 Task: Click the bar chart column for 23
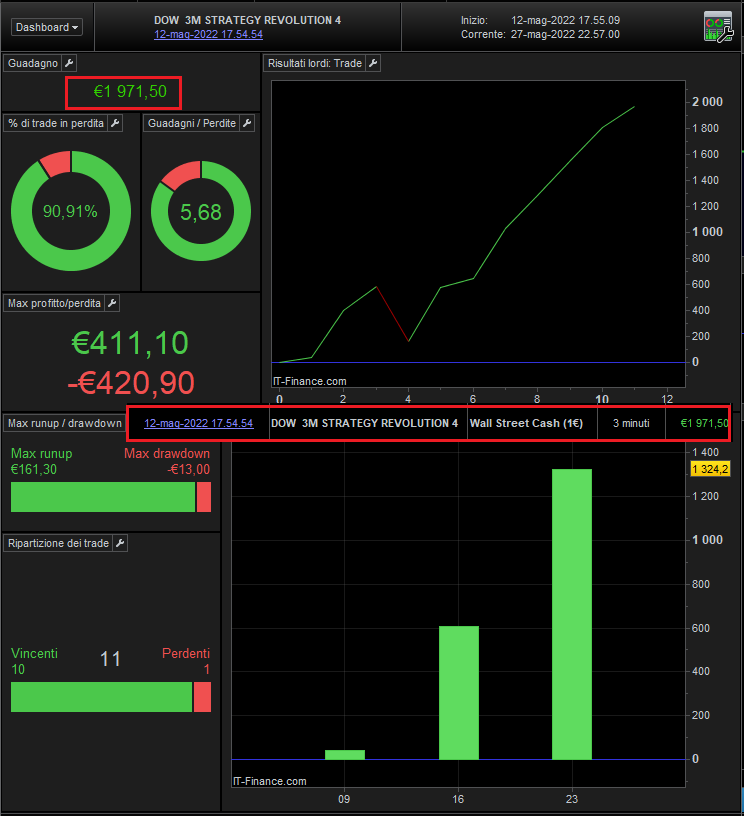572,614
